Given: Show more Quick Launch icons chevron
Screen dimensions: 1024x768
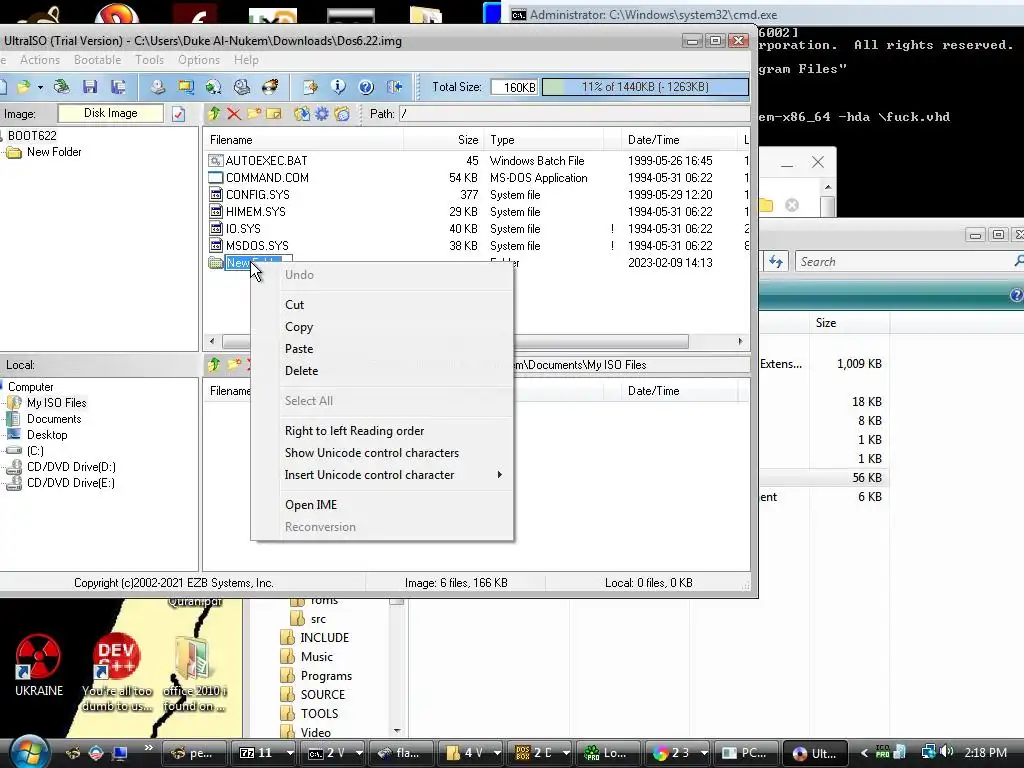Looking at the screenshot, I should tap(148, 748).
